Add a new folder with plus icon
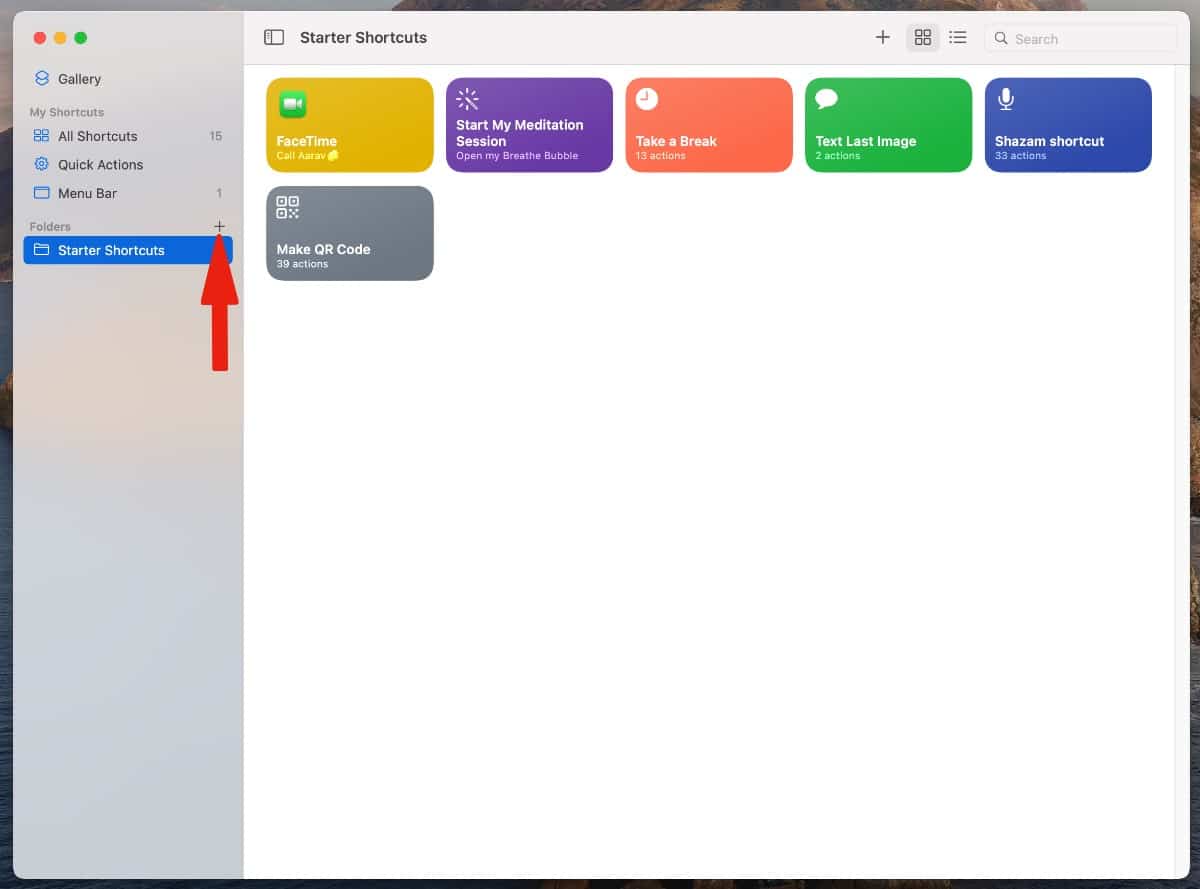 point(220,226)
